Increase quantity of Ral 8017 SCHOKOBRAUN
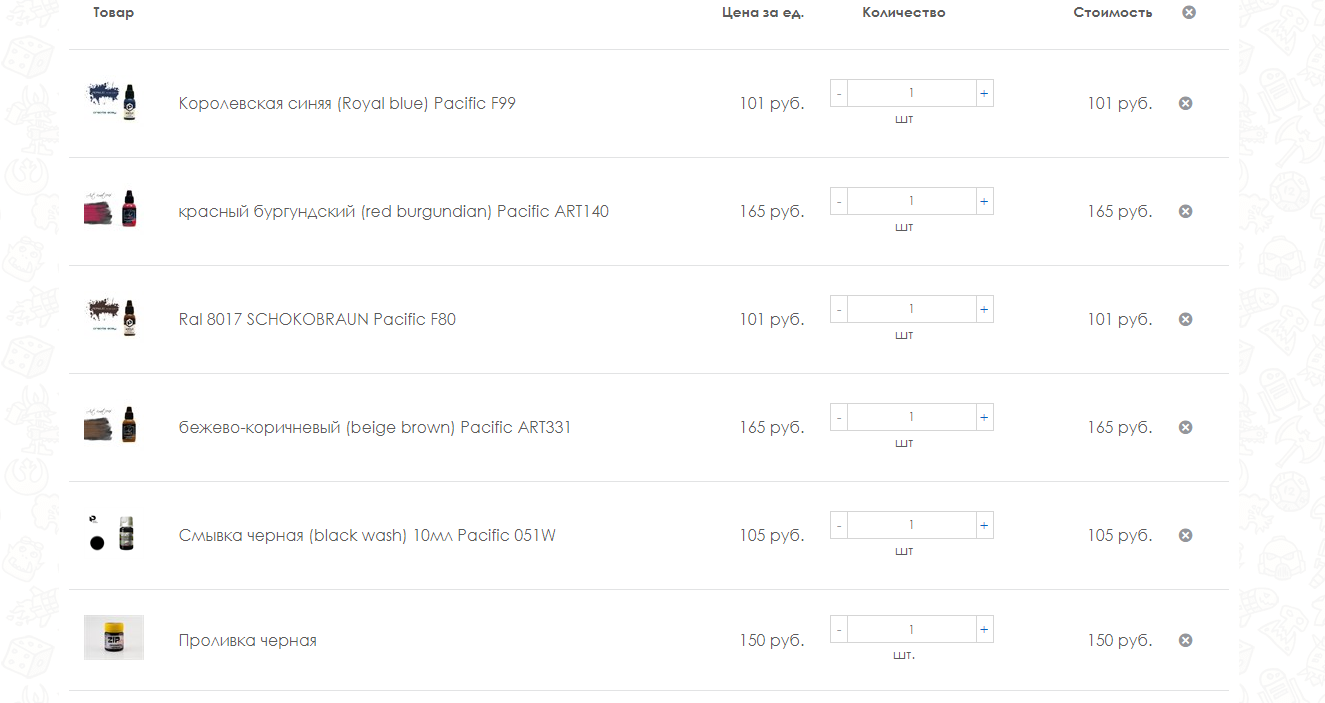Screen dimensions: 1325x703 coord(984,309)
